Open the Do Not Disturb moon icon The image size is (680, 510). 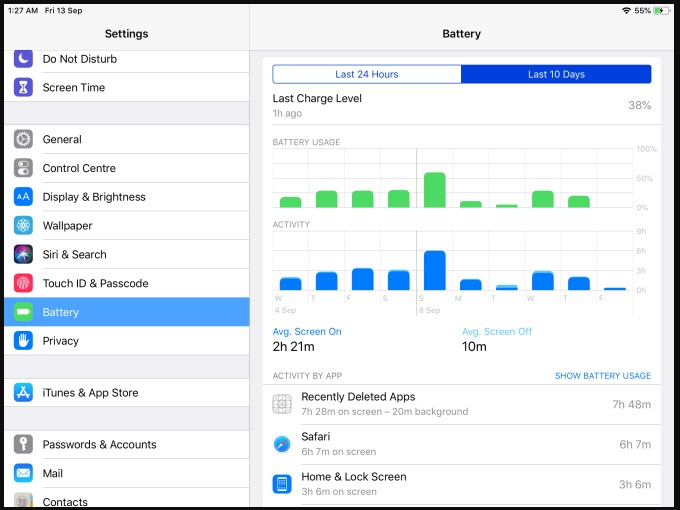point(24,59)
